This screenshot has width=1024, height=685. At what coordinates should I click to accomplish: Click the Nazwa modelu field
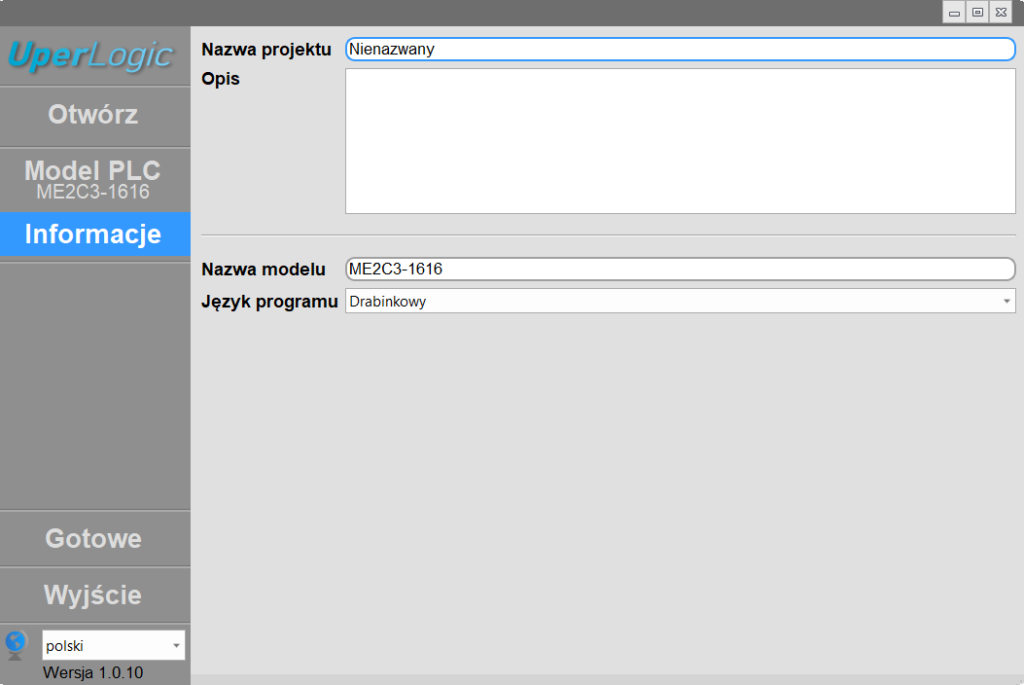click(x=680, y=269)
